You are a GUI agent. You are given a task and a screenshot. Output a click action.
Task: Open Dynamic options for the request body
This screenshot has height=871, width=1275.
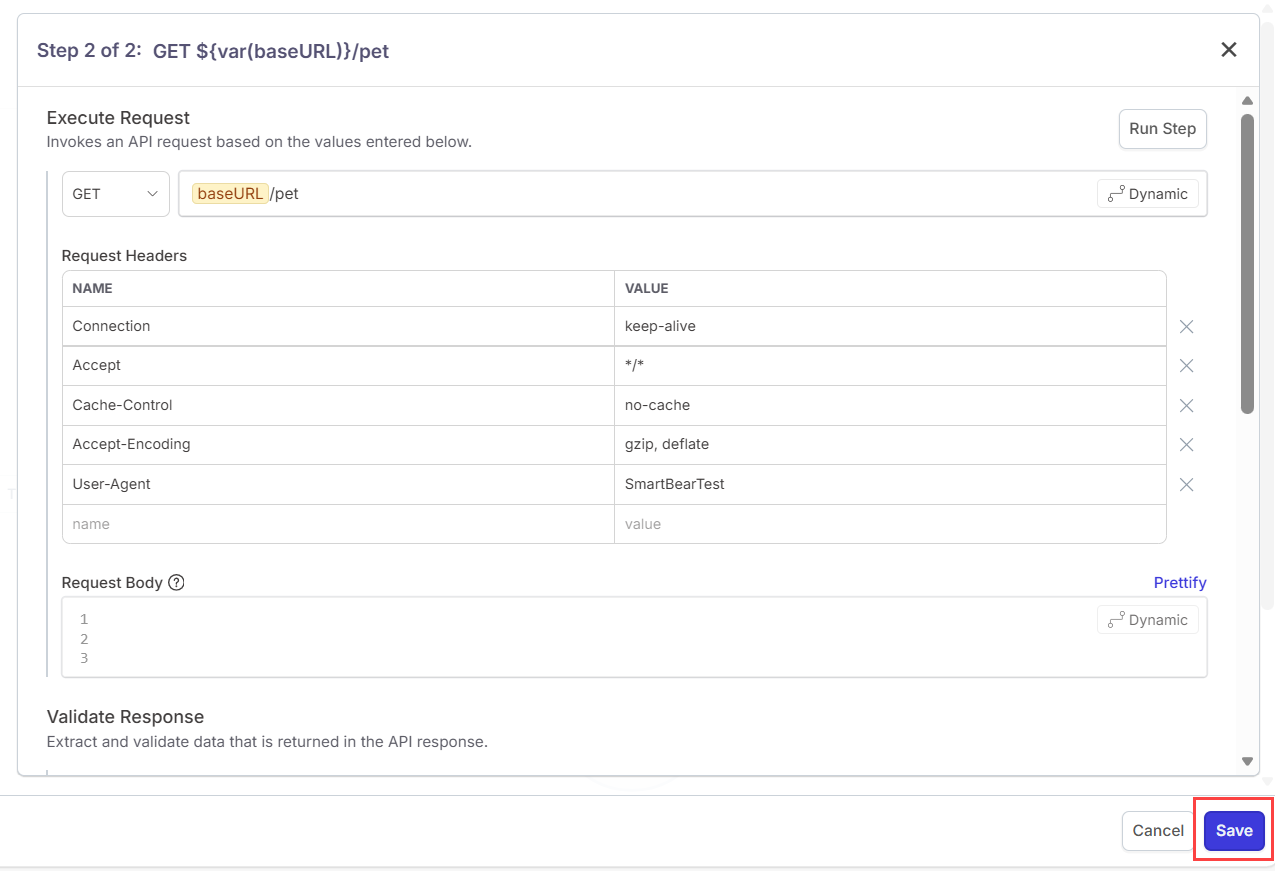coord(1147,619)
